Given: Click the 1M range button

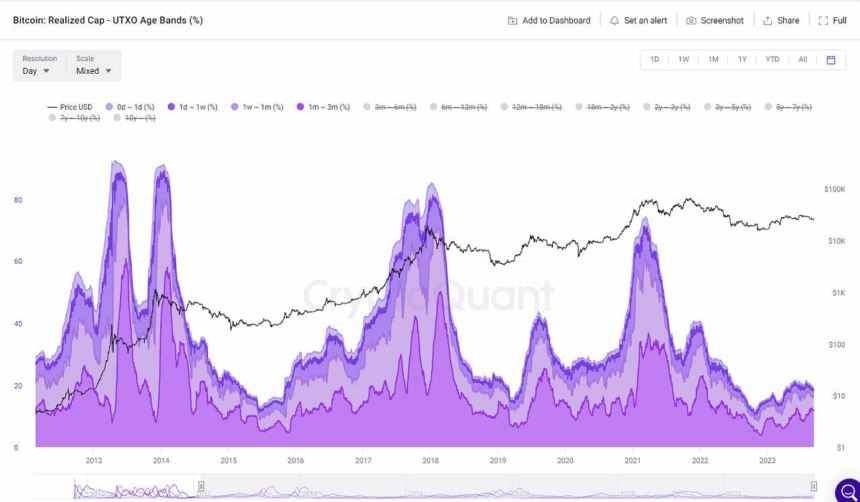Looking at the screenshot, I should coord(713,59).
